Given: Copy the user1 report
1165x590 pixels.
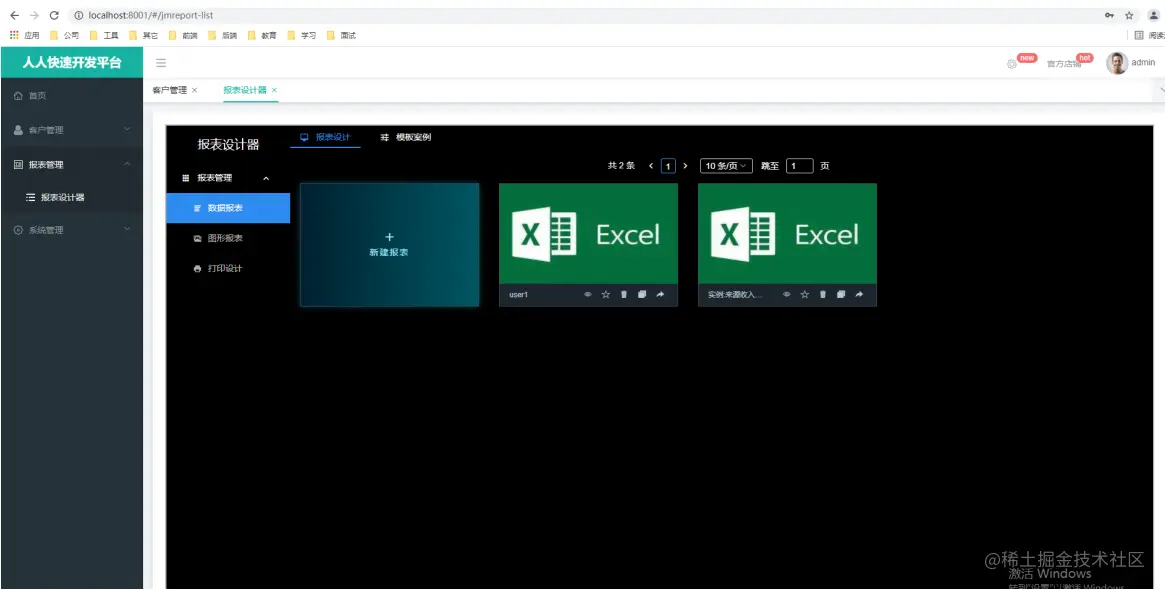Looking at the screenshot, I should point(642,295).
